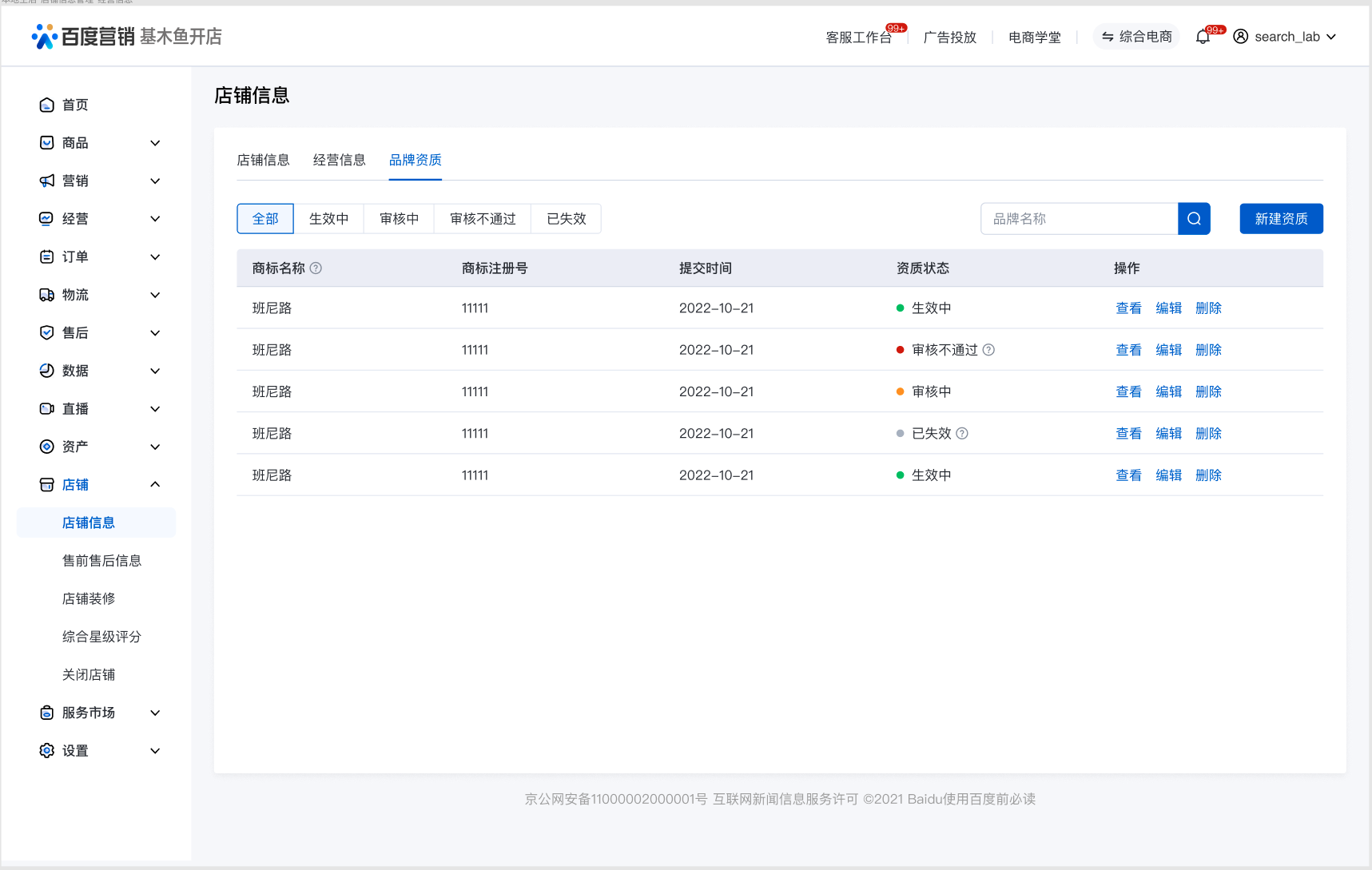Click the 直播 camera icon
This screenshot has height=870, width=1372.
click(47, 408)
